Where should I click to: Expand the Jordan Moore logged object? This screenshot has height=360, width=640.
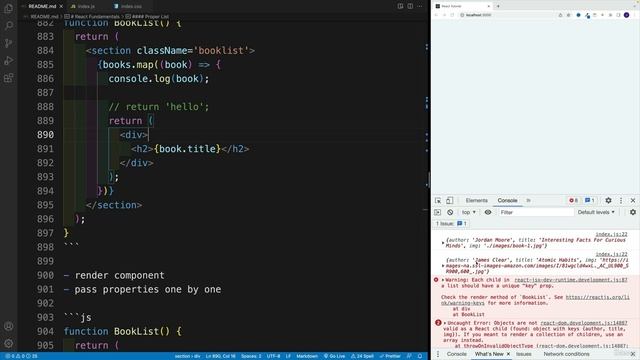pos(443,243)
